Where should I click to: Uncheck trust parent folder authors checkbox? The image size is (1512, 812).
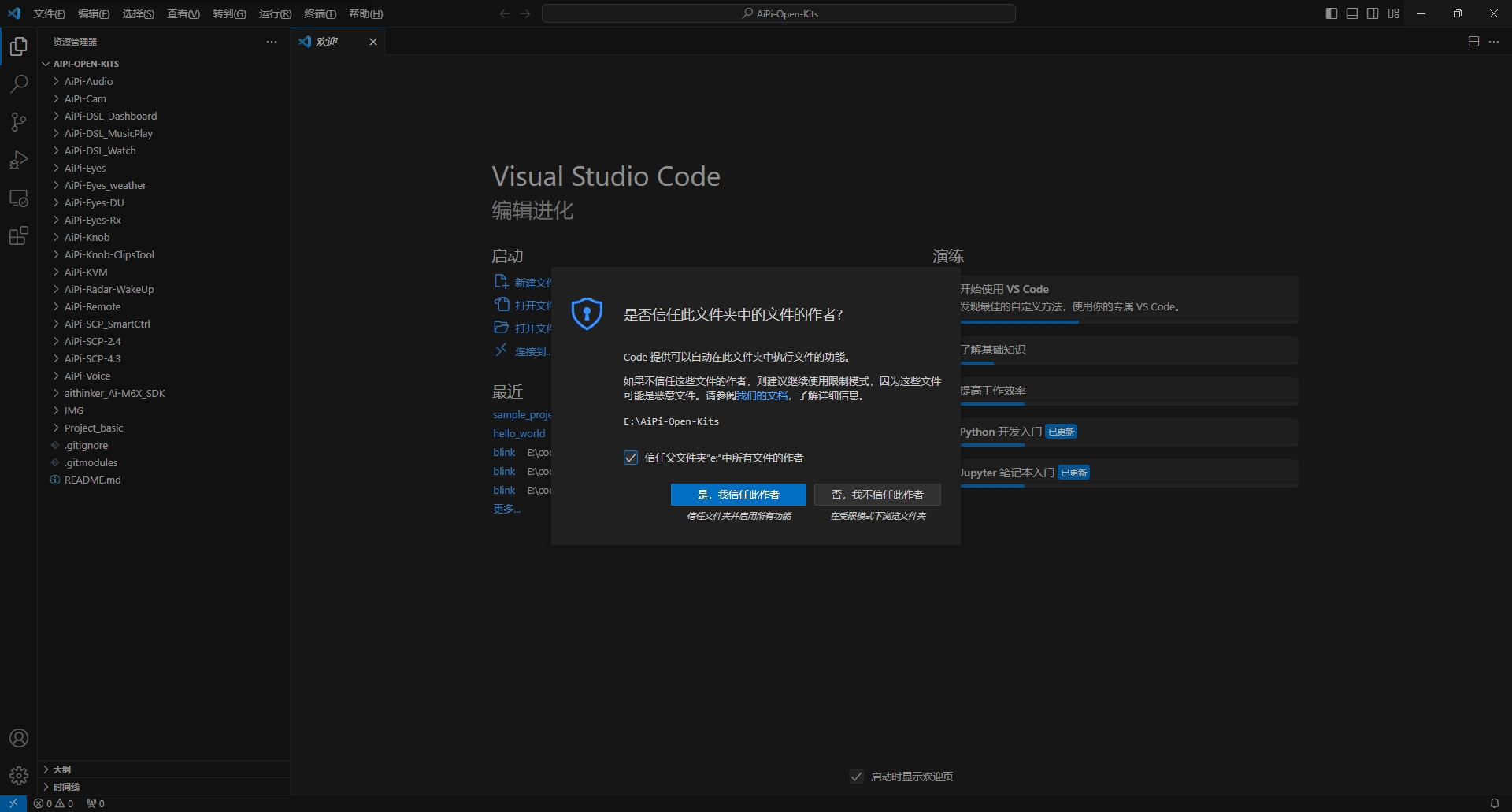coord(631,458)
